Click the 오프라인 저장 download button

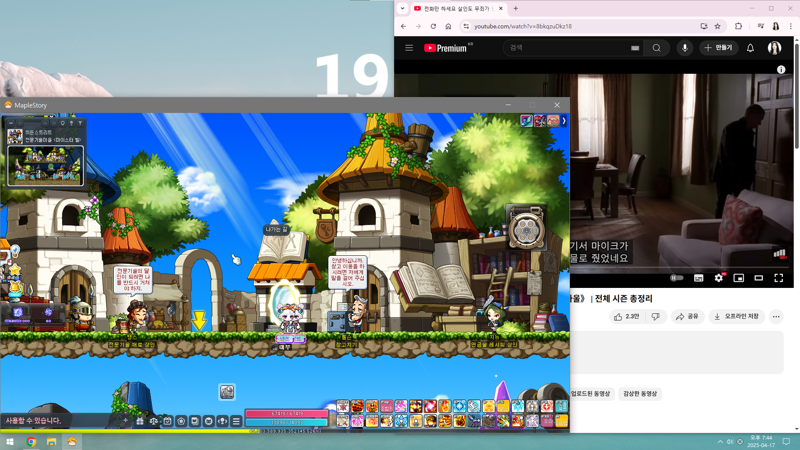[736, 317]
